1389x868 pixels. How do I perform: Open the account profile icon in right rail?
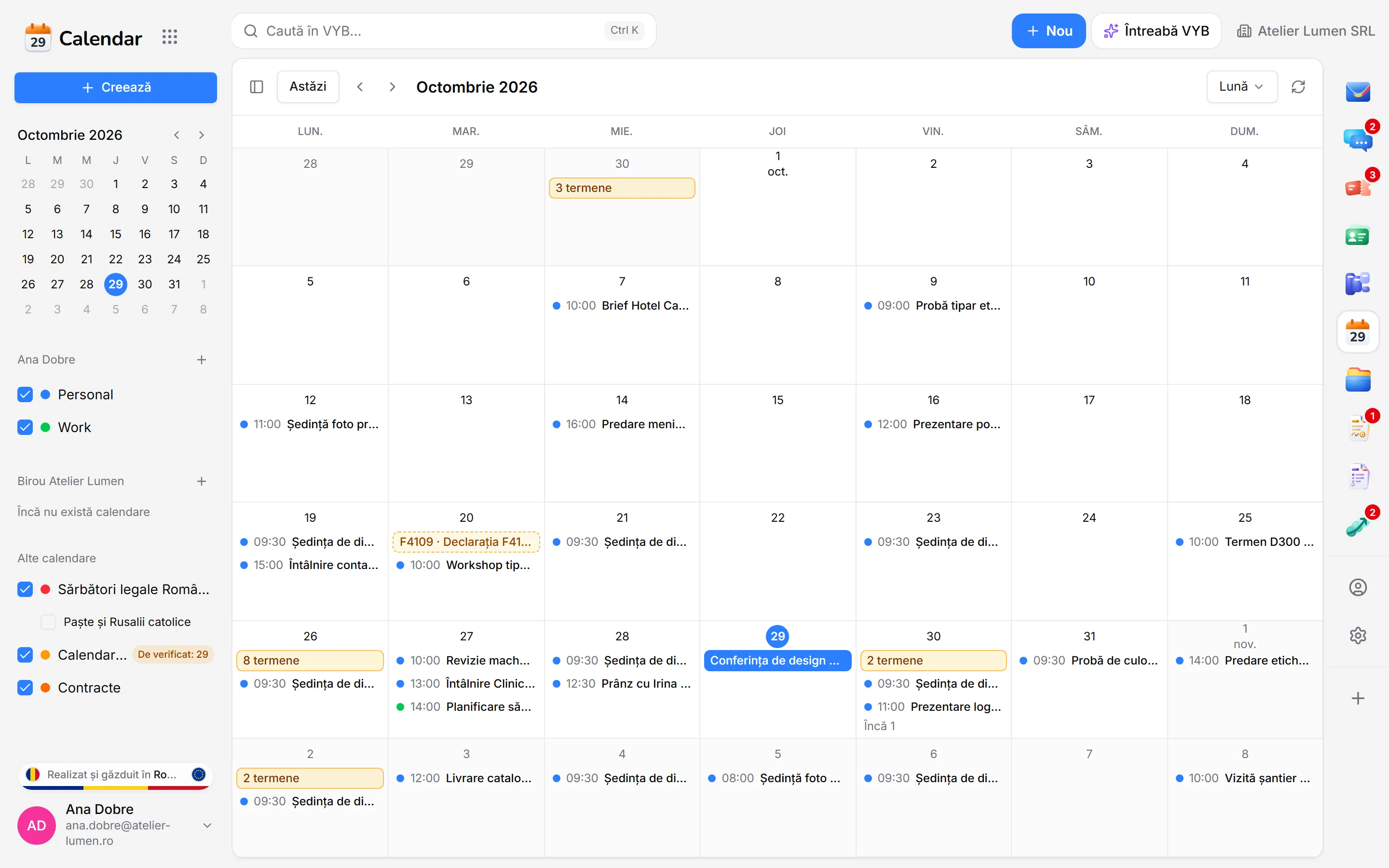1358,587
